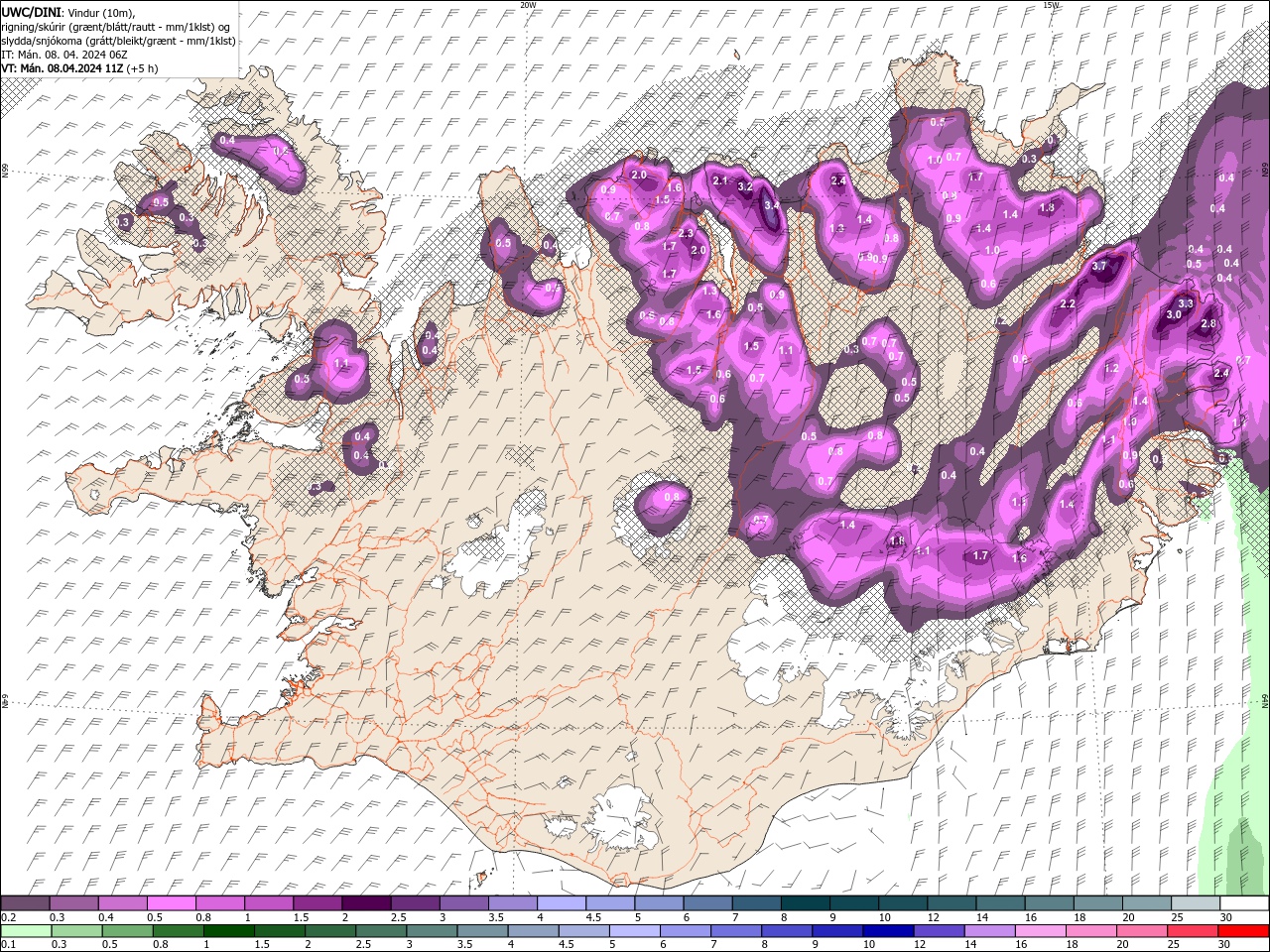Viewport: 1270px width, 952px height.
Task: Click the darkest purple 2 swatch in the upper legend
Action: coord(366,903)
